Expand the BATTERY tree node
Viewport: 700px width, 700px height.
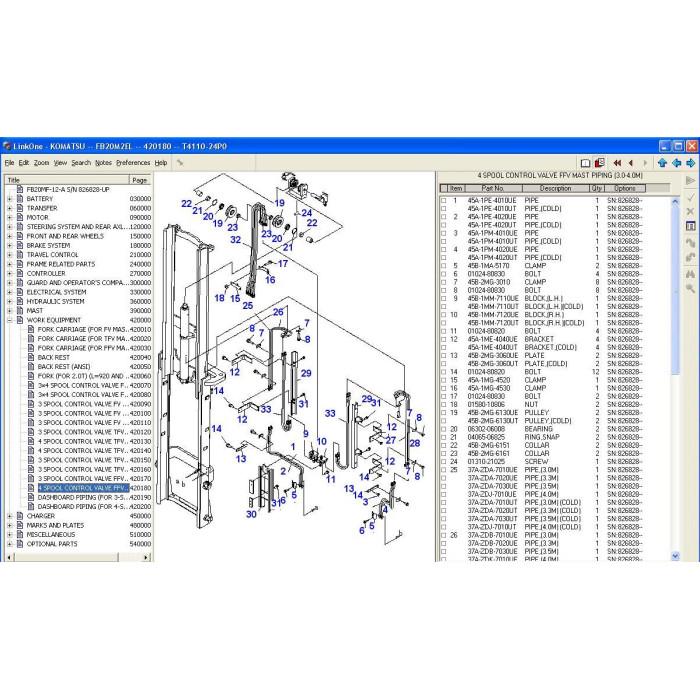click(x=10, y=199)
